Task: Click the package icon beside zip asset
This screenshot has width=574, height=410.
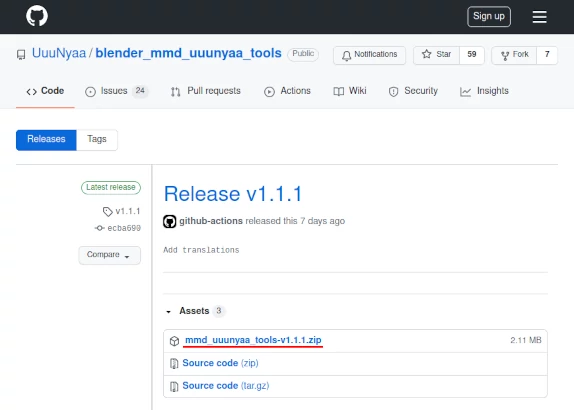Action: pos(175,341)
